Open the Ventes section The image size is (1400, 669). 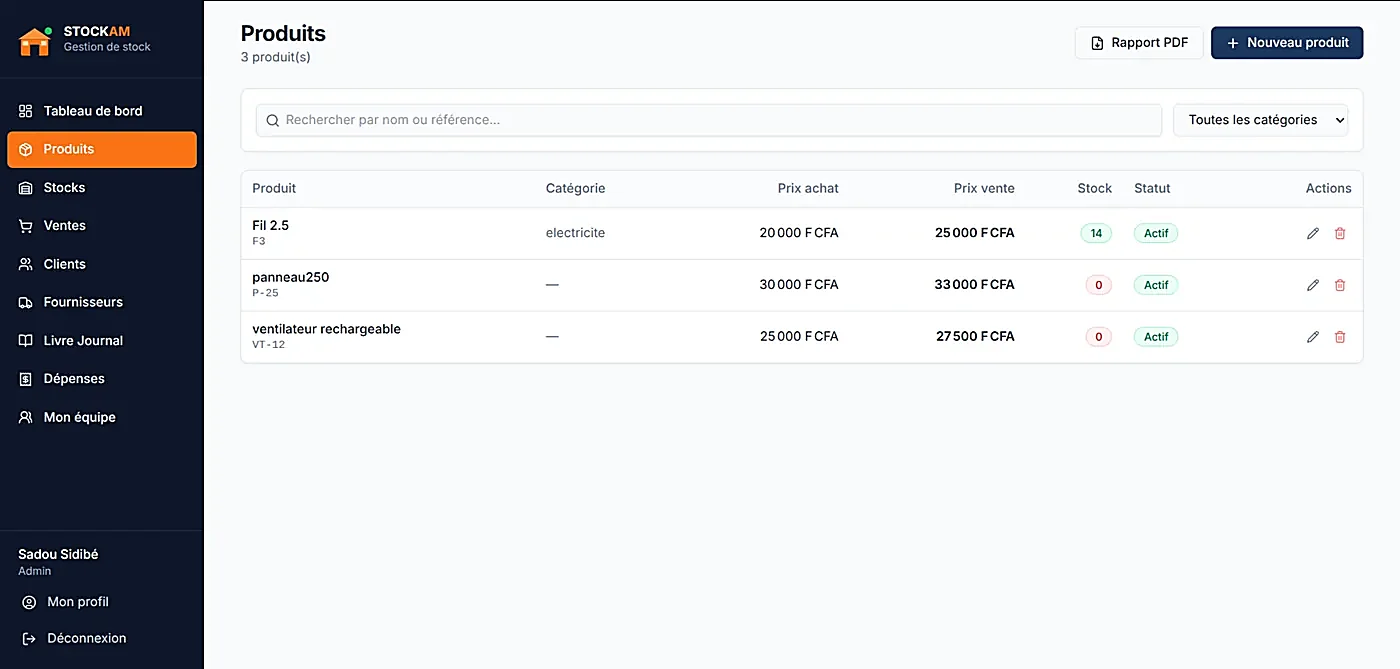[x=102, y=226]
